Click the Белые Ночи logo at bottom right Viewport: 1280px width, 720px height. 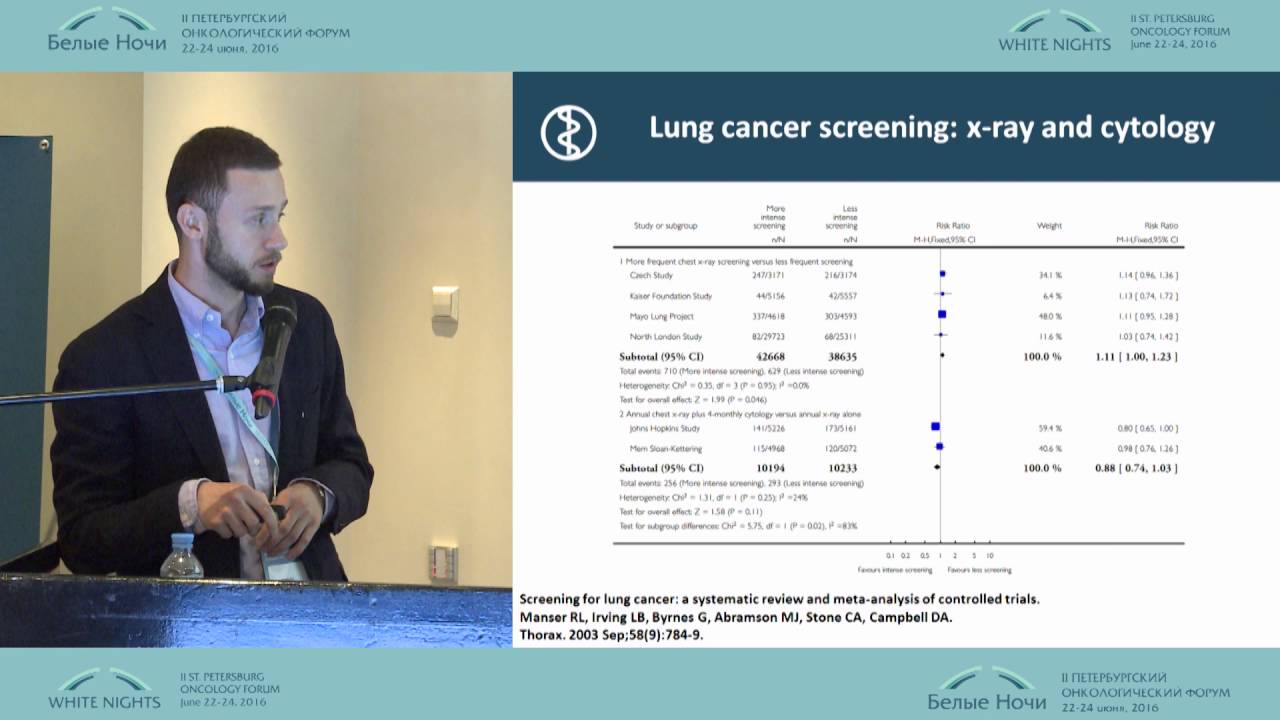[x=987, y=689]
